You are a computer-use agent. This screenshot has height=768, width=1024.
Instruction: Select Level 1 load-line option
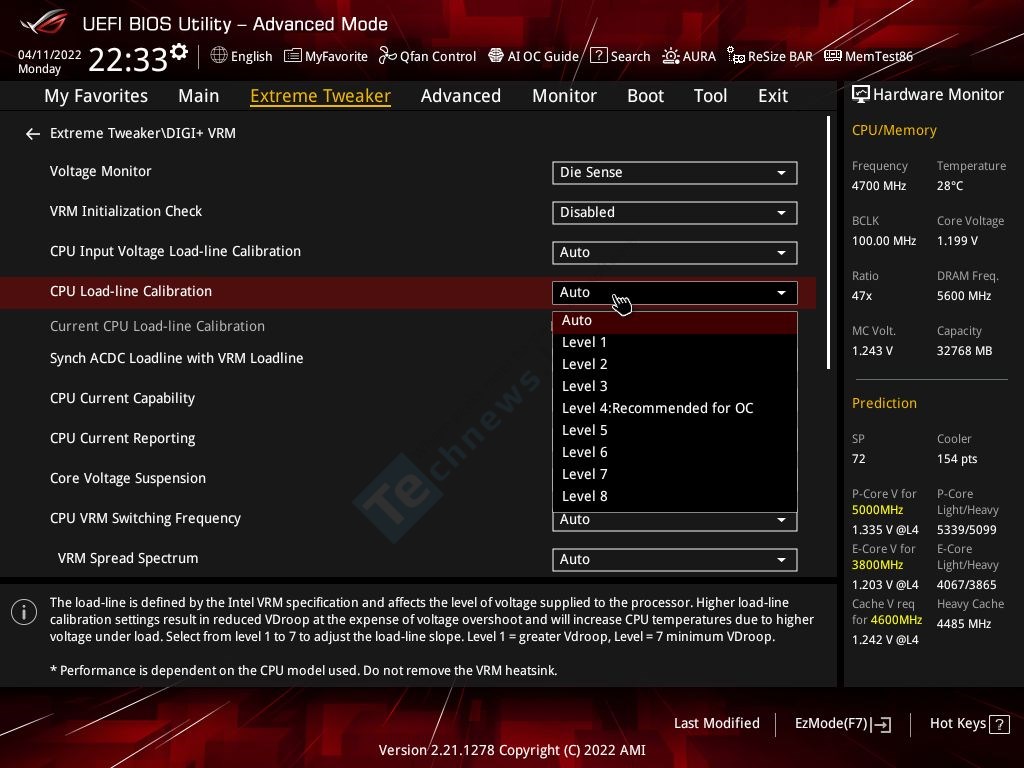tap(675, 342)
